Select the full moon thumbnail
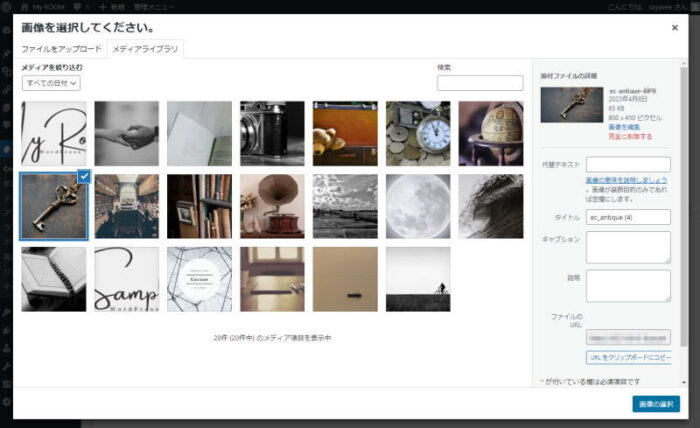 point(418,206)
